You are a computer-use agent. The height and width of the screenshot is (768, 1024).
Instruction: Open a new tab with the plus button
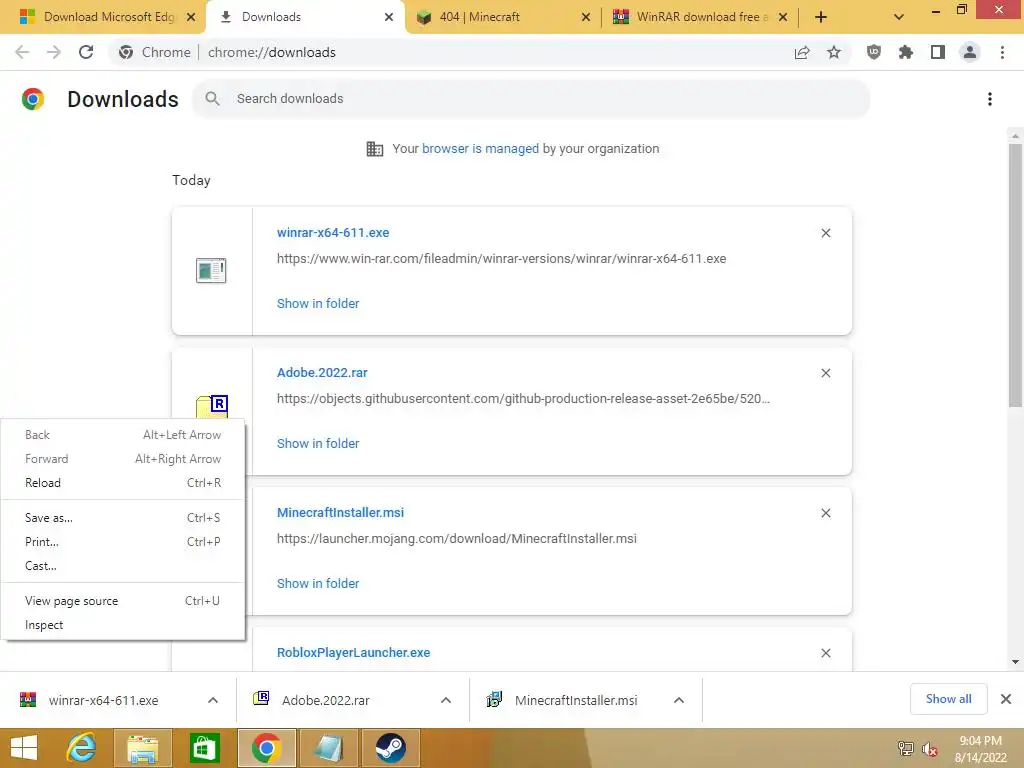(x=821, y=17)
